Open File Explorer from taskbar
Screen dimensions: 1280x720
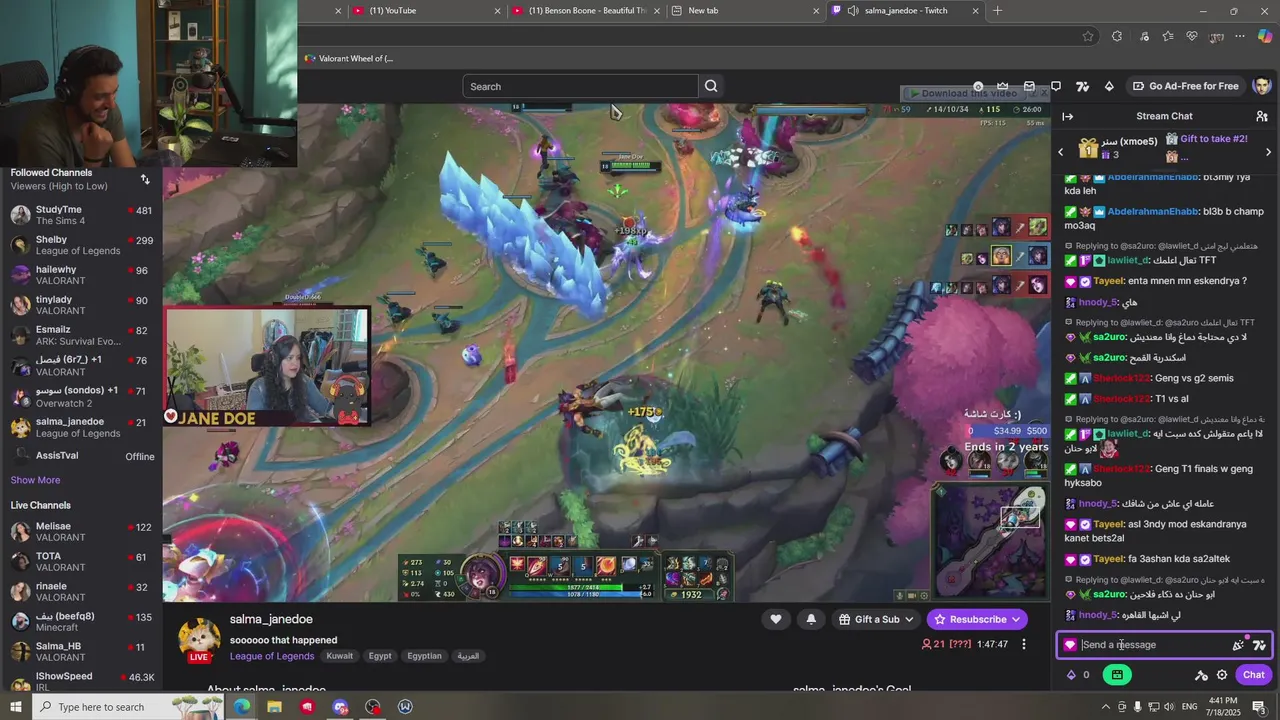275,707
